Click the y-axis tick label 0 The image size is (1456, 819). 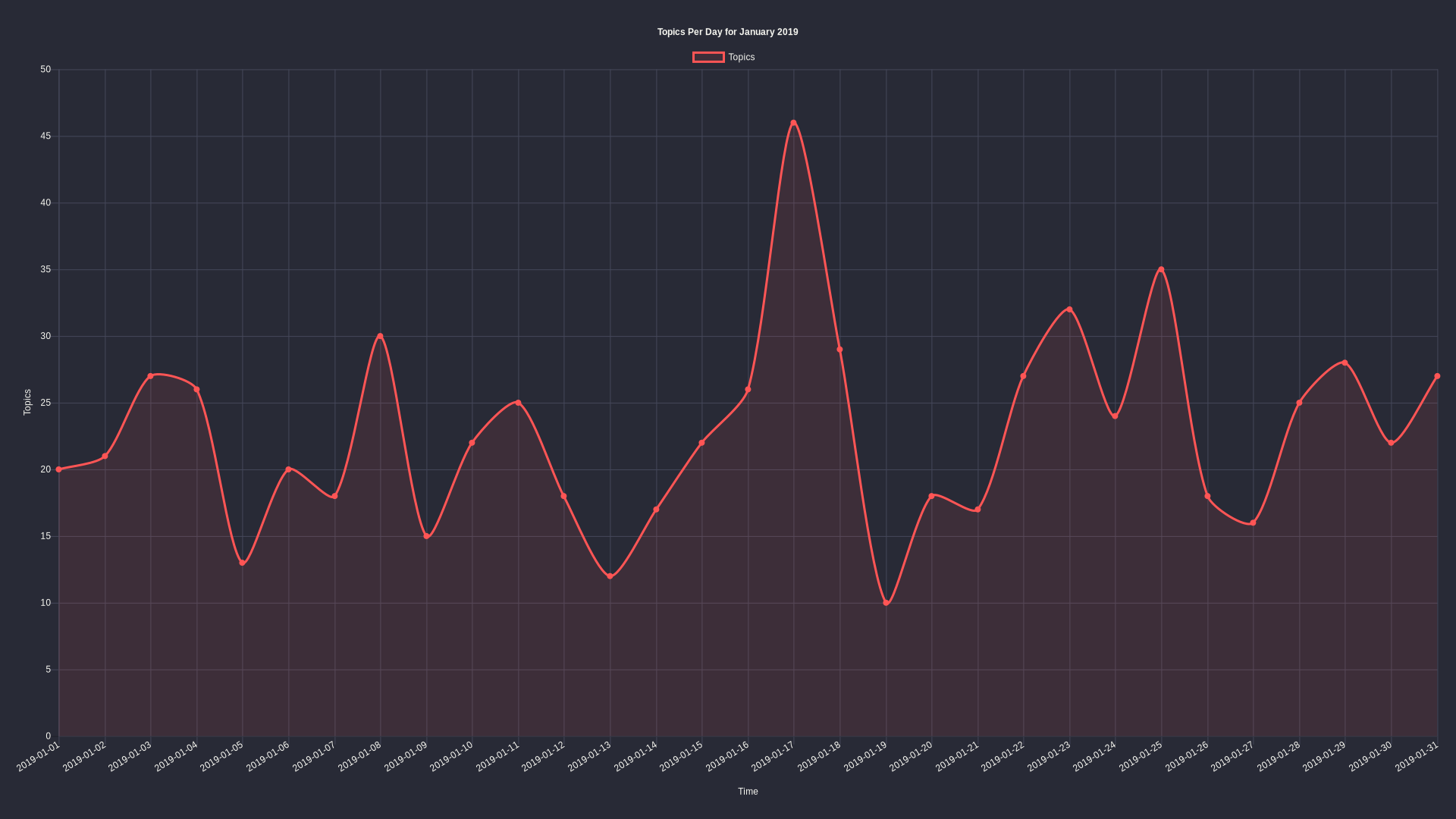pyautogui.click(x=49, y=736)
